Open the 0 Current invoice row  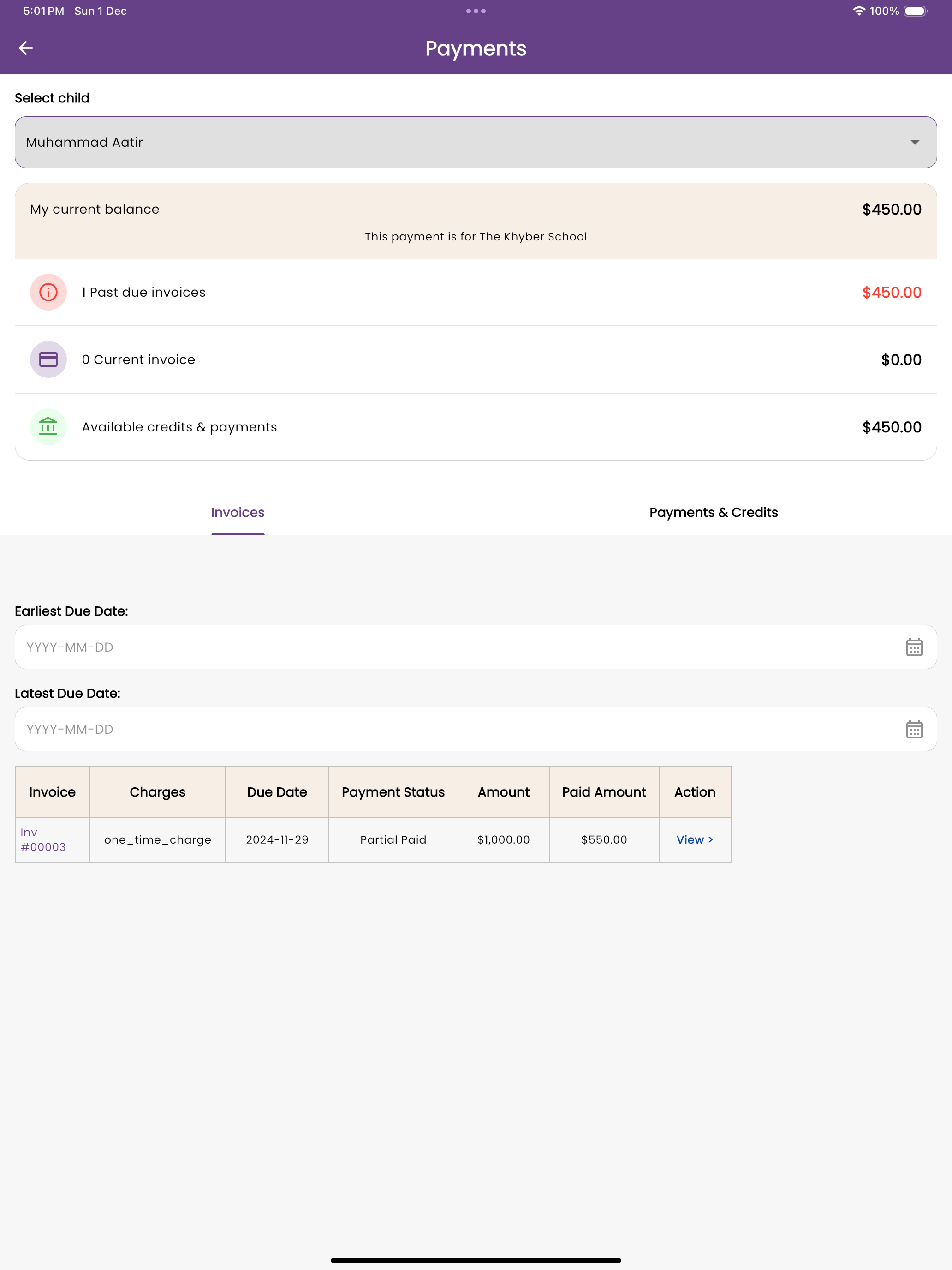(476, 359)
